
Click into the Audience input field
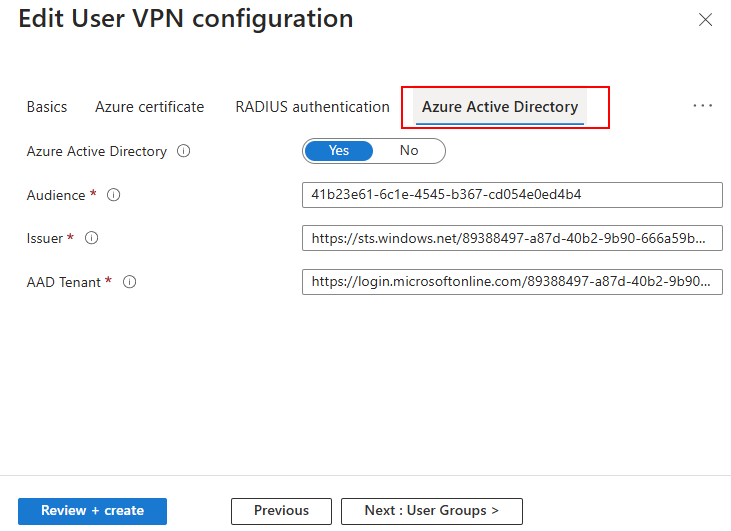pos(512,195)
